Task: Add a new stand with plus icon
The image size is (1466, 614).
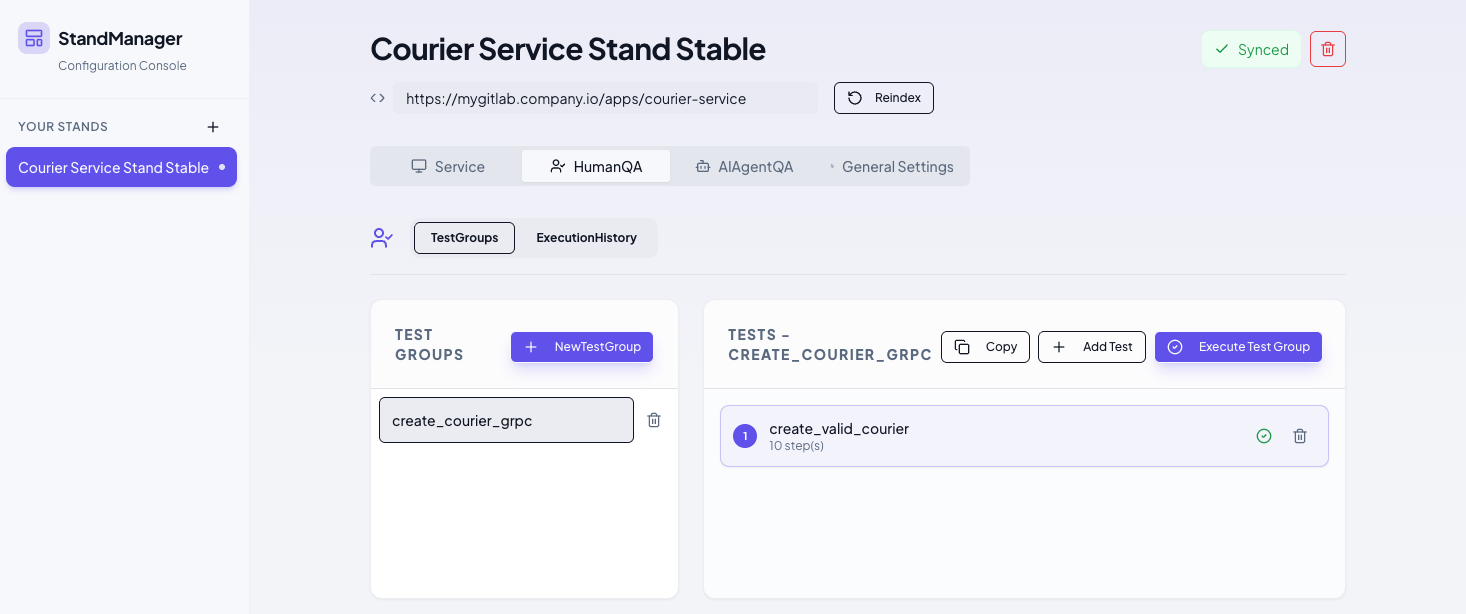Action: pyautogui.click(x=212, y=127)
